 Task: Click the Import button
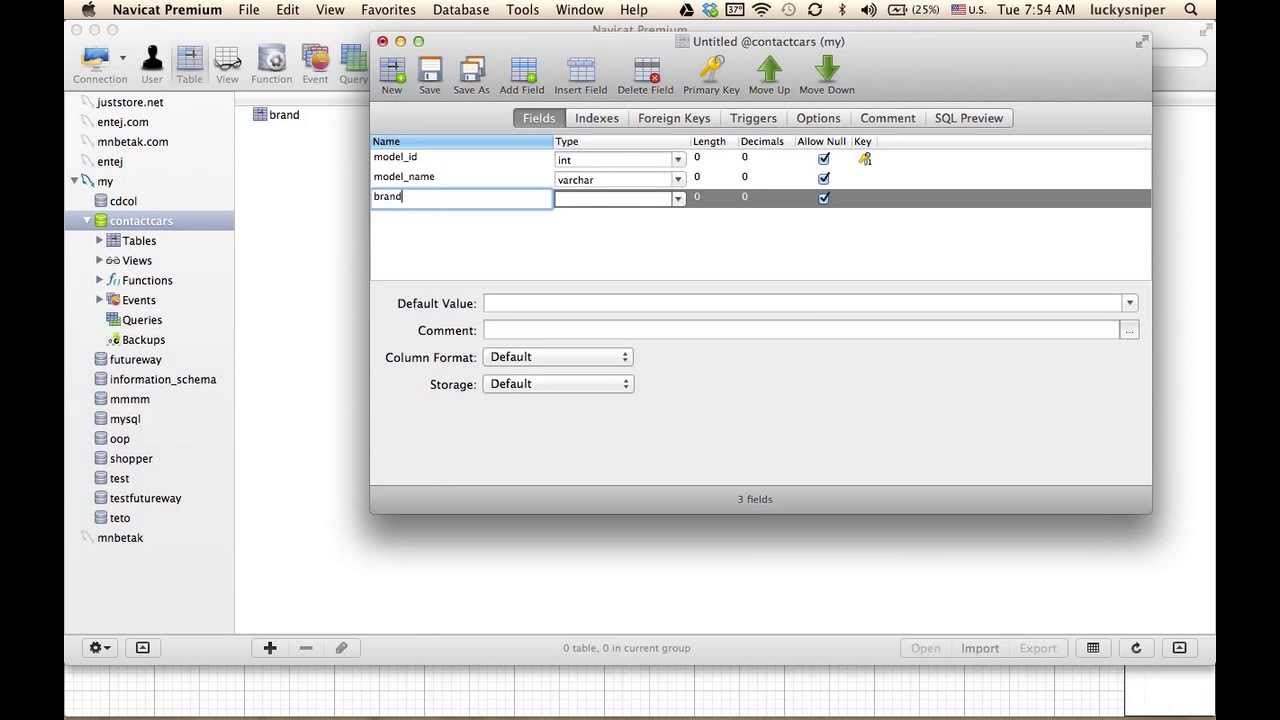(x=980, y=648)
